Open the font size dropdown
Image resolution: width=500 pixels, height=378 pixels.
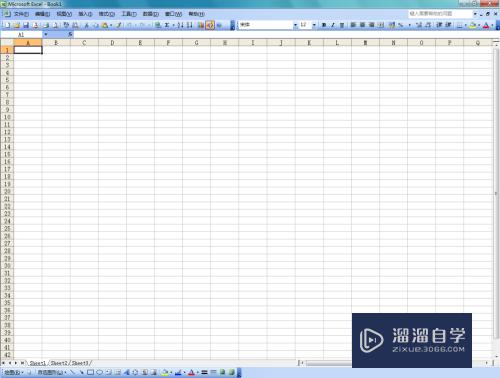click(314, 25)
